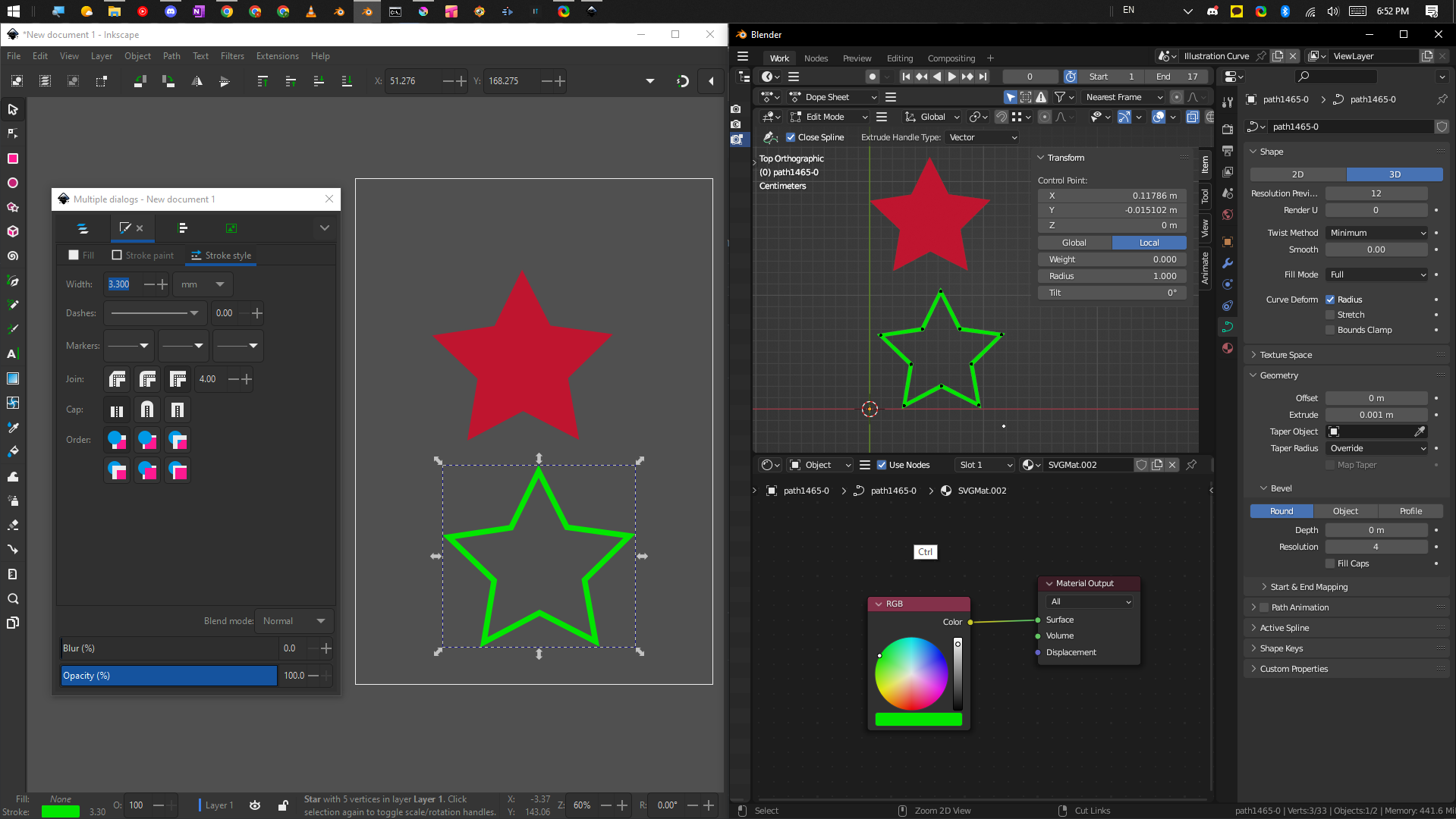Open Inkscape Path menu

tap(171, 56)
